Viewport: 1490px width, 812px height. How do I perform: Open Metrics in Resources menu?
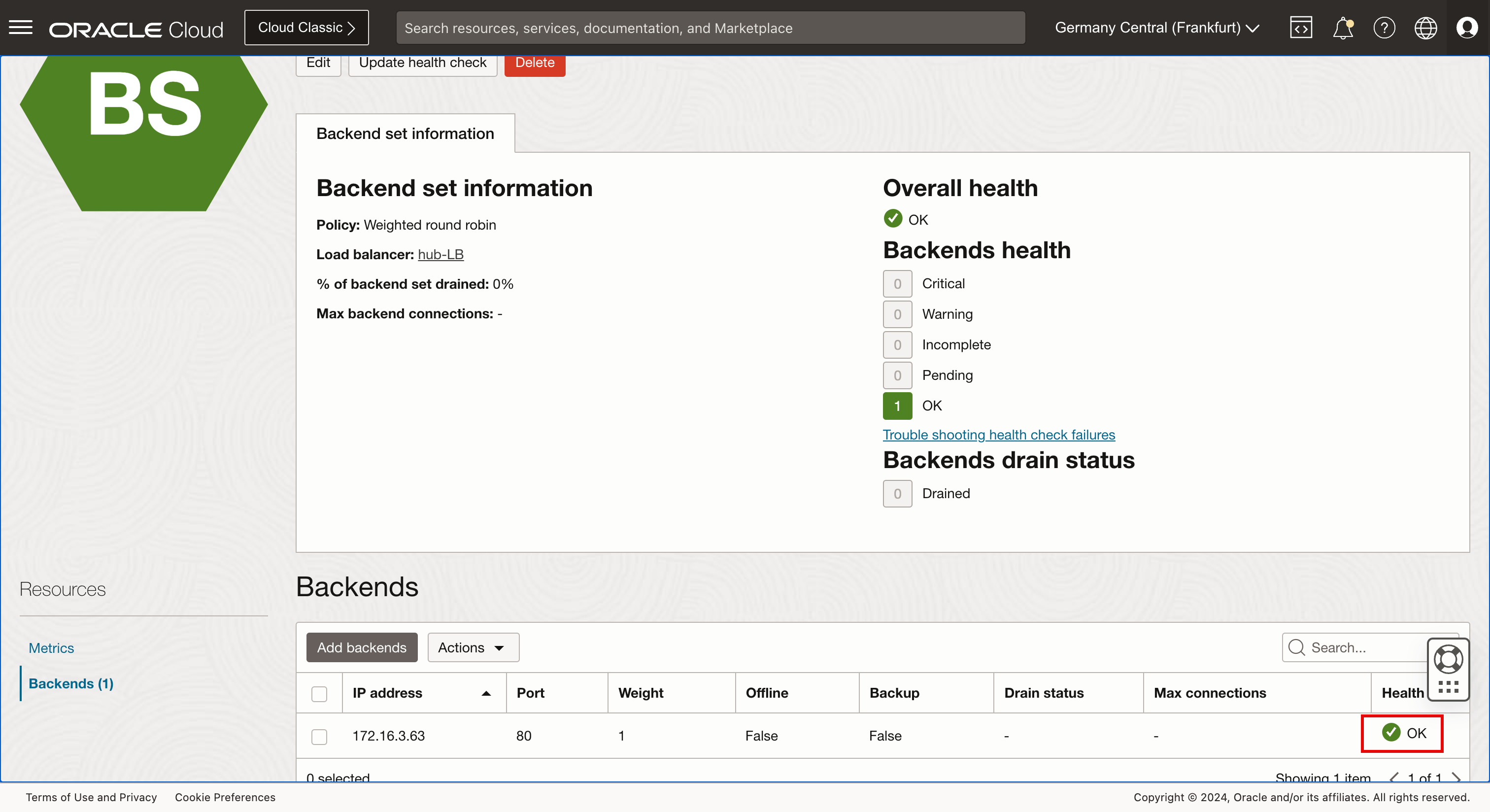click(x=51, y=648)
